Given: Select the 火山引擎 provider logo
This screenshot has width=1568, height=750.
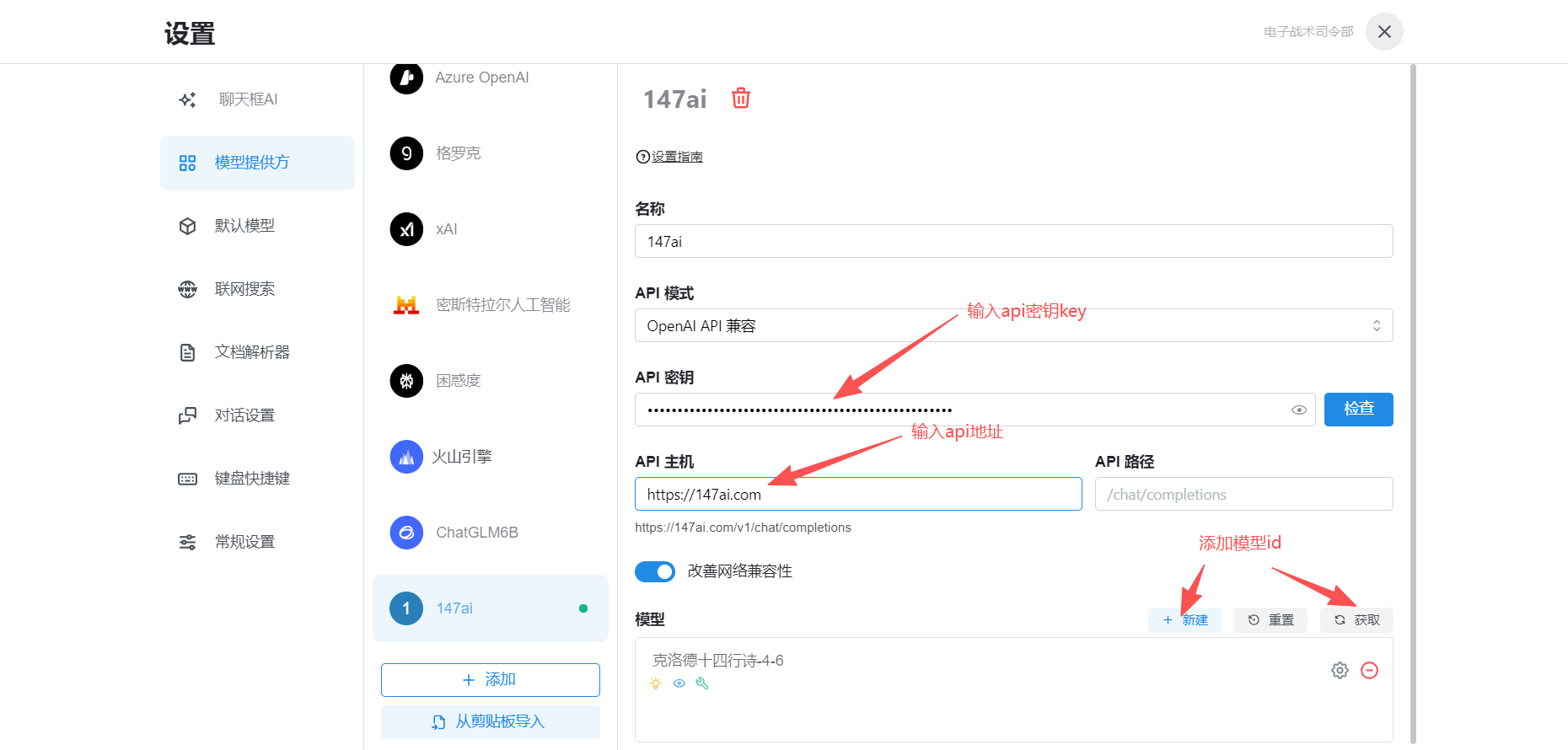Looking at the screenshot, I should click(406, 457).
